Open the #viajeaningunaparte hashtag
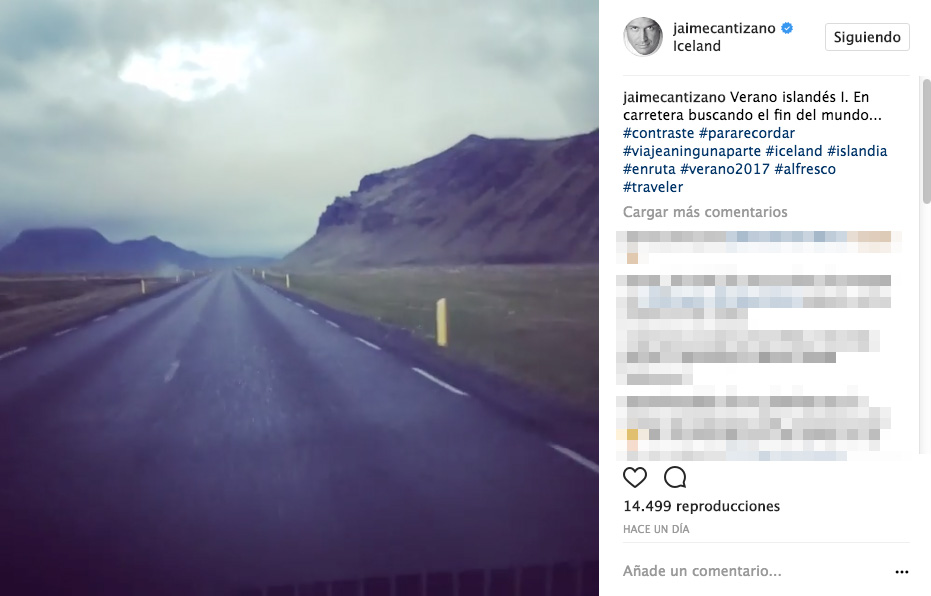Image resolution: width=931 pixels, height=596 pixels. tap(692, 151)
